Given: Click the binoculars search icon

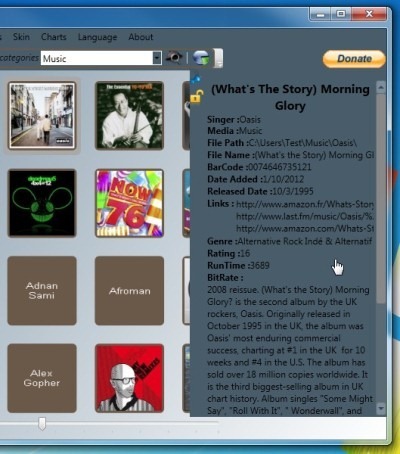Looking at the screenshot, I should click(174, 58).
